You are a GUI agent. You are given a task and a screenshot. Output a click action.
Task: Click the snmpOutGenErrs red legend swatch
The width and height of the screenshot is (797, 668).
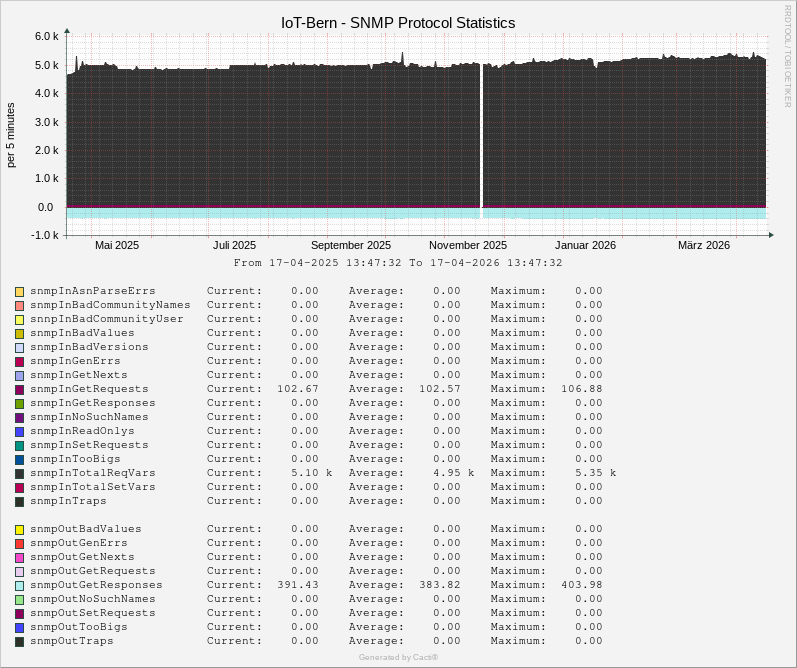click(19, 543)
